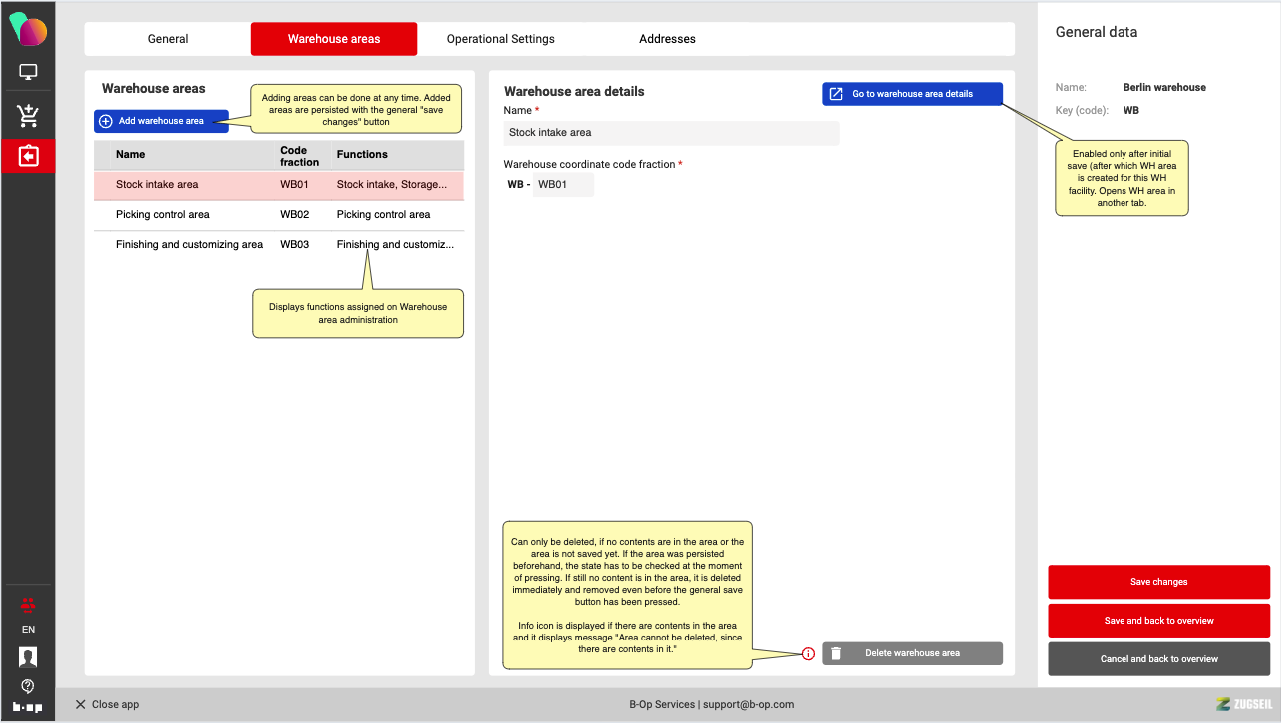Image resolution: width=1281 pixels, height=723 pixels.
Task: Click the colorful app logo at top-left
Action: point(28,28)
